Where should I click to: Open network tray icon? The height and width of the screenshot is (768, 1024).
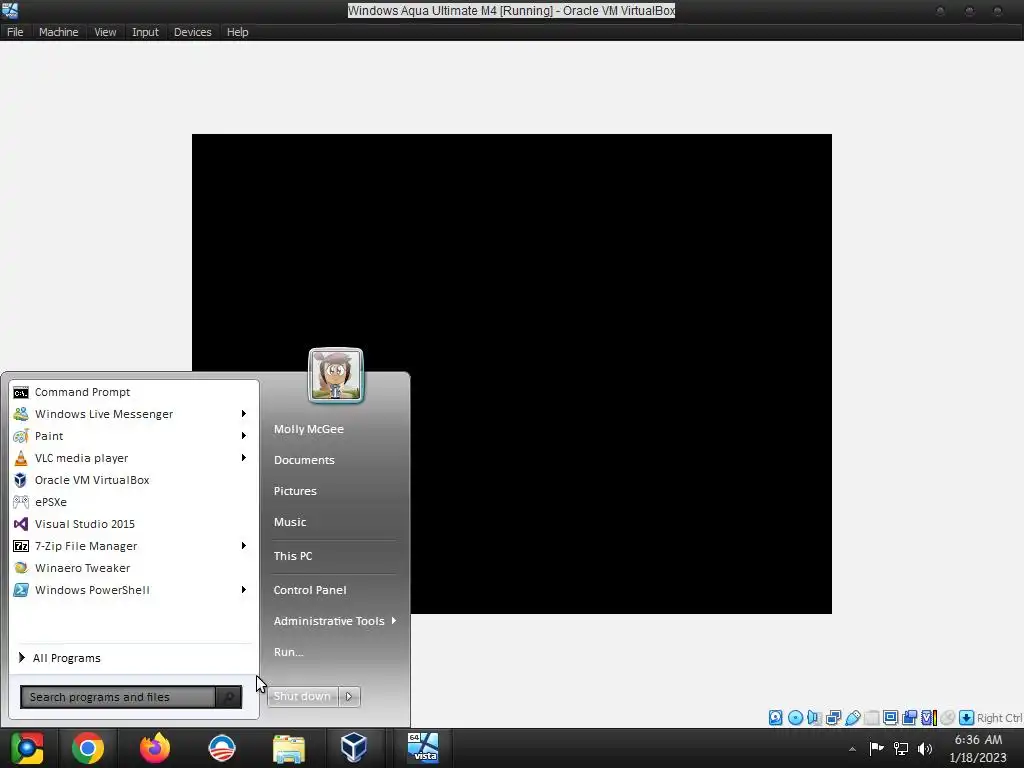(x=901, y=748)
